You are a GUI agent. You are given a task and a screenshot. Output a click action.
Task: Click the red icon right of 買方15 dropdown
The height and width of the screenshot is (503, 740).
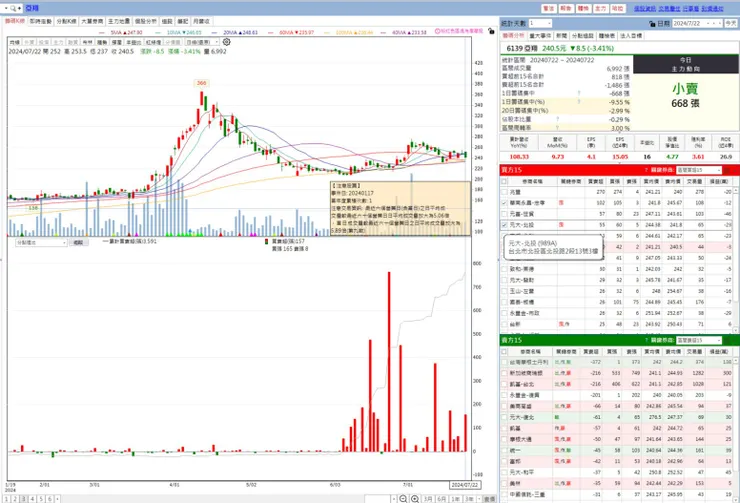coord(727,170)
